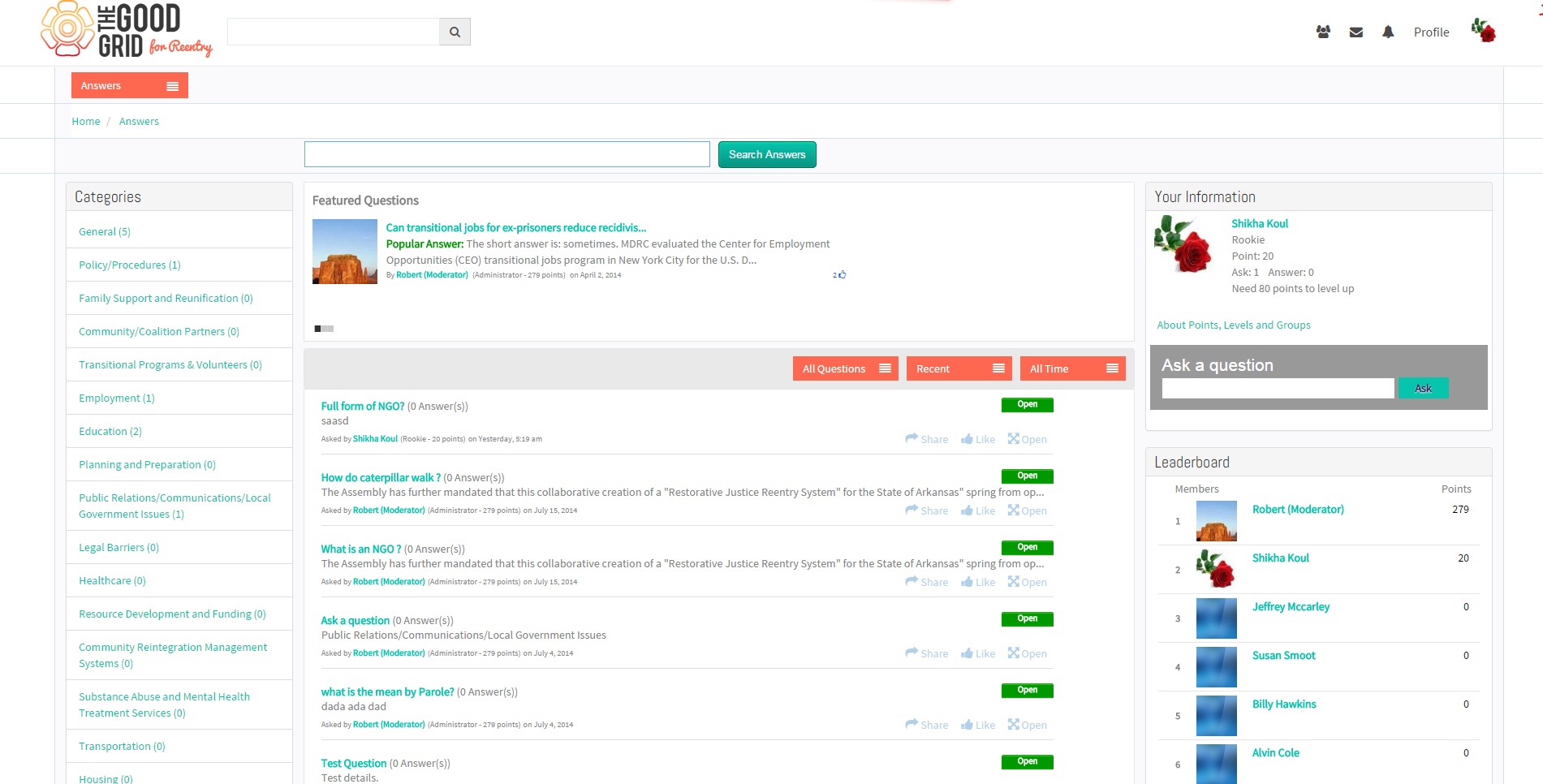The width and height of the screenshot is (1543, 784).
Task: Expand the Recent sort dropdown
Action: point(959,368)
